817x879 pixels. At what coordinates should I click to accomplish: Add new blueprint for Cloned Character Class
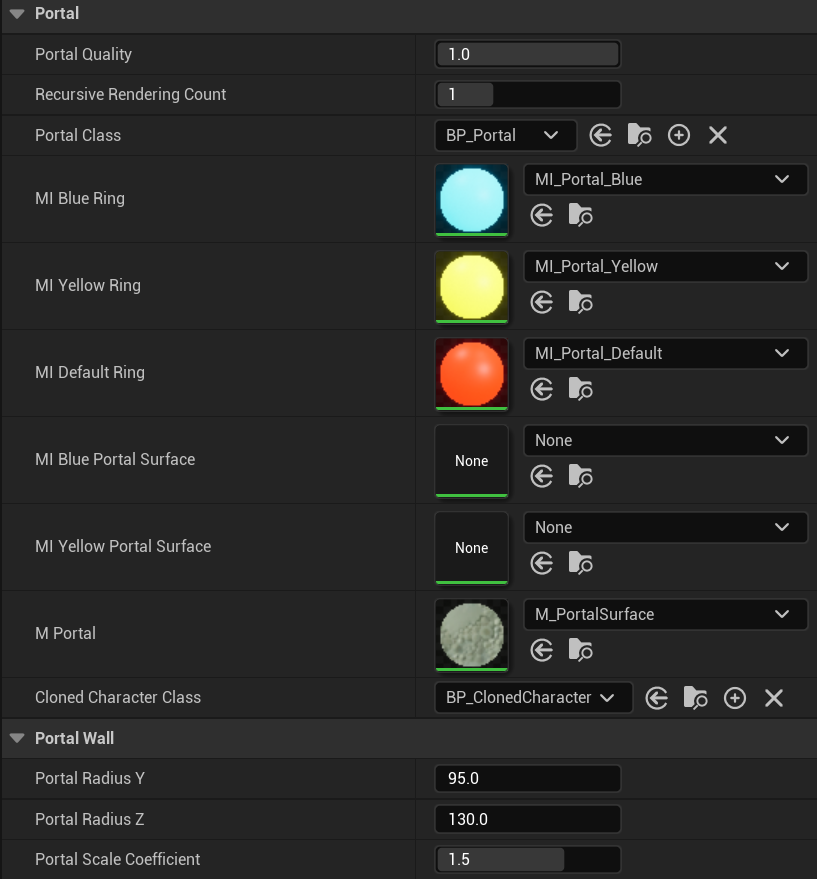click(735, 698)
